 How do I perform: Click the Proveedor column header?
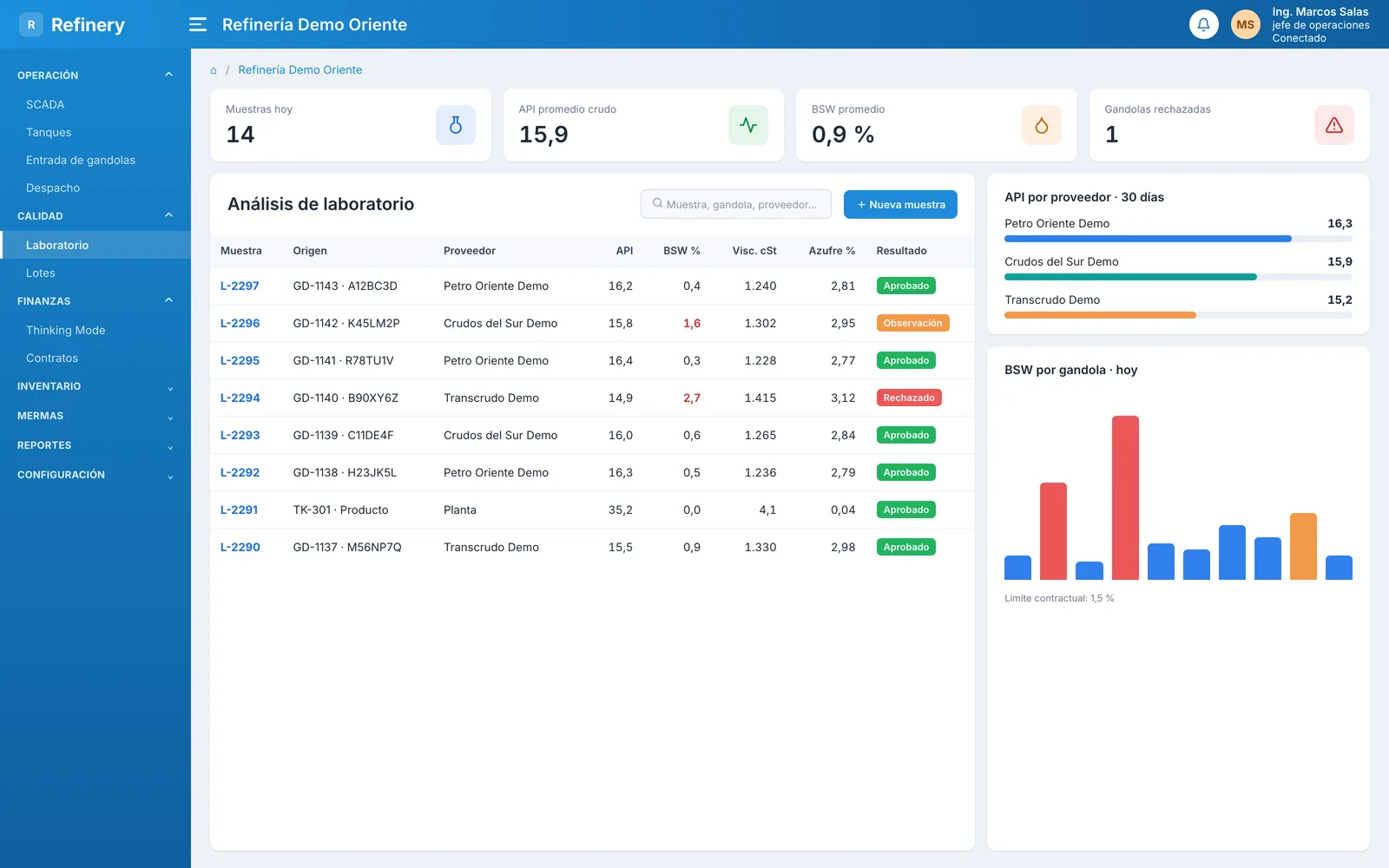point(470,251)
